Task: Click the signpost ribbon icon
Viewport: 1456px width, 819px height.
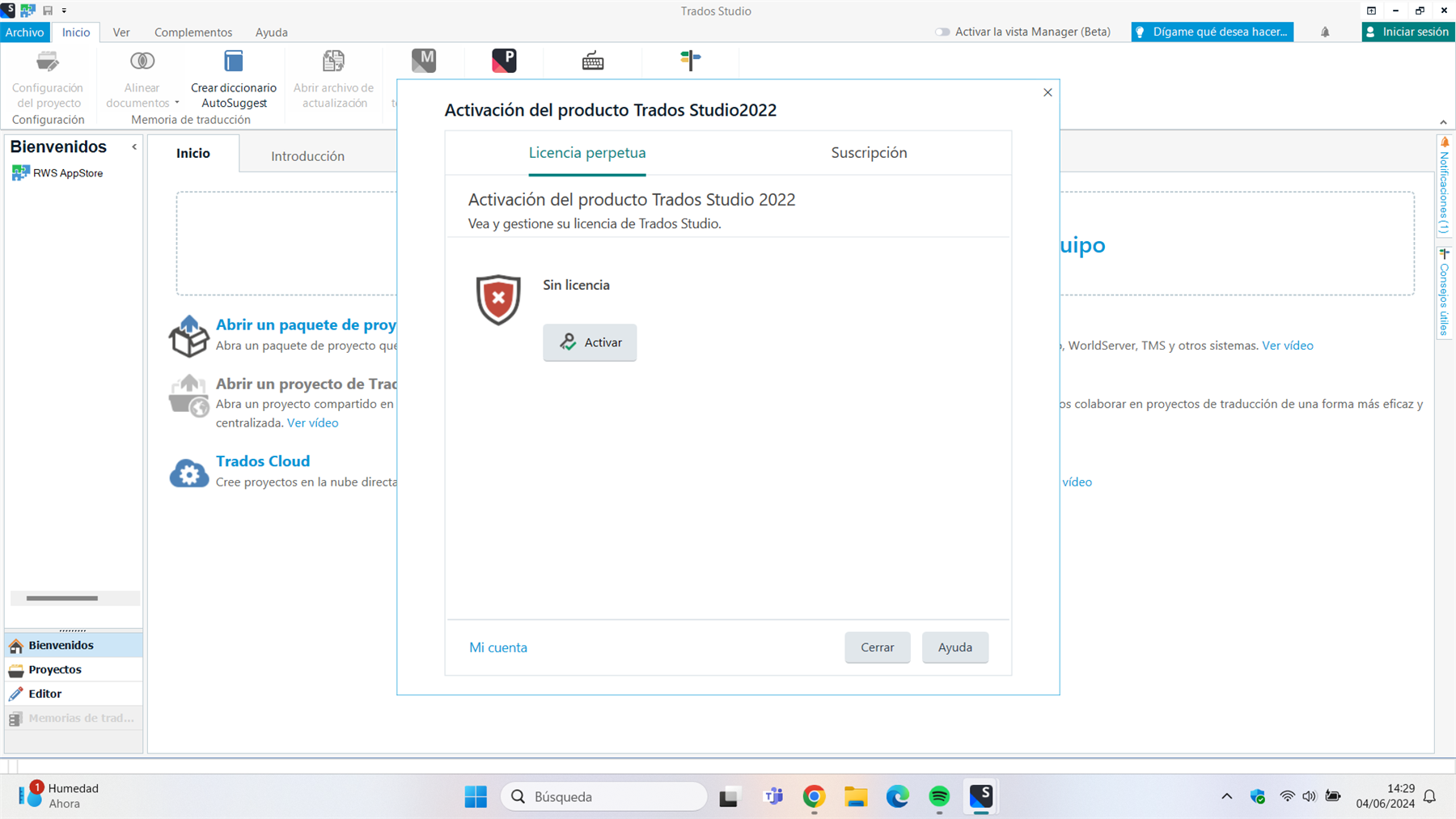Action: click(690, 61)
